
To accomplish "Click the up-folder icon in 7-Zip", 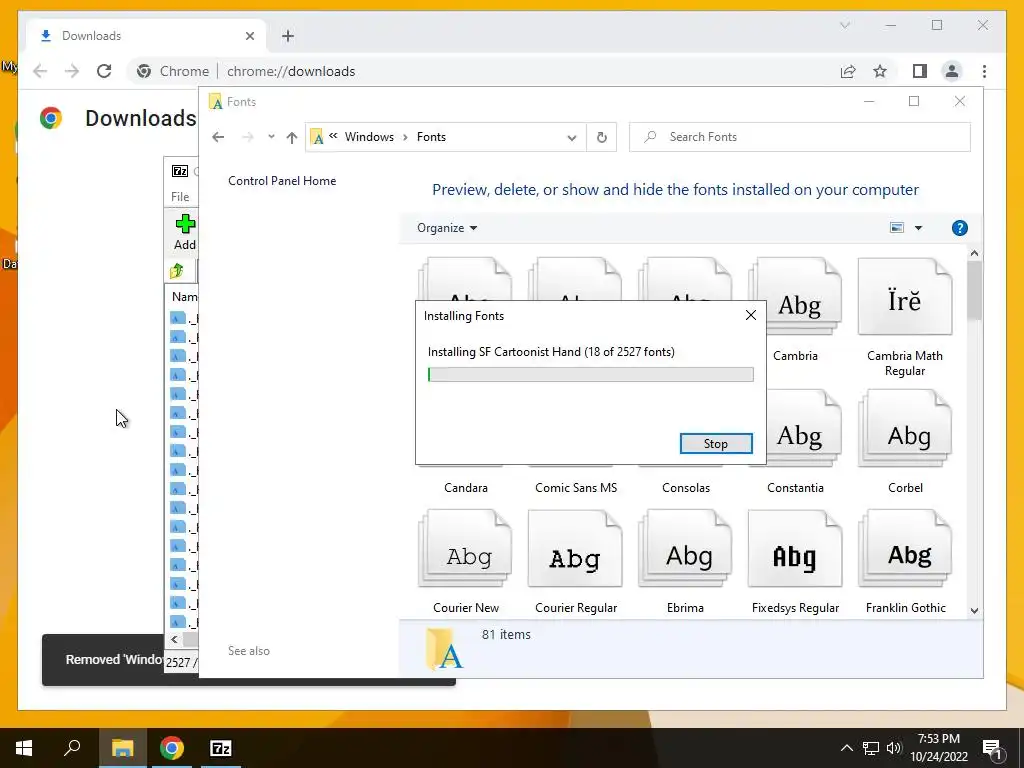I will click(x=176, y=270).
